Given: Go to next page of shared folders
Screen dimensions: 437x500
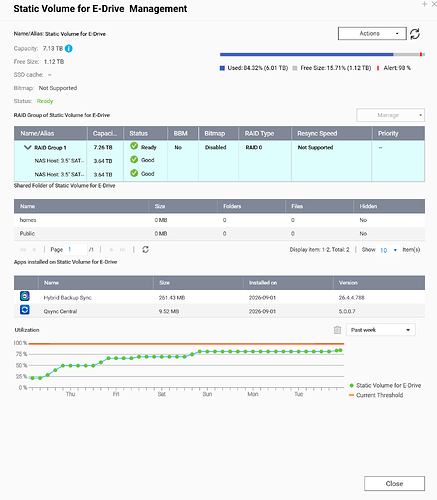Looking at the screenshot, I should click(x=112, y=250).
